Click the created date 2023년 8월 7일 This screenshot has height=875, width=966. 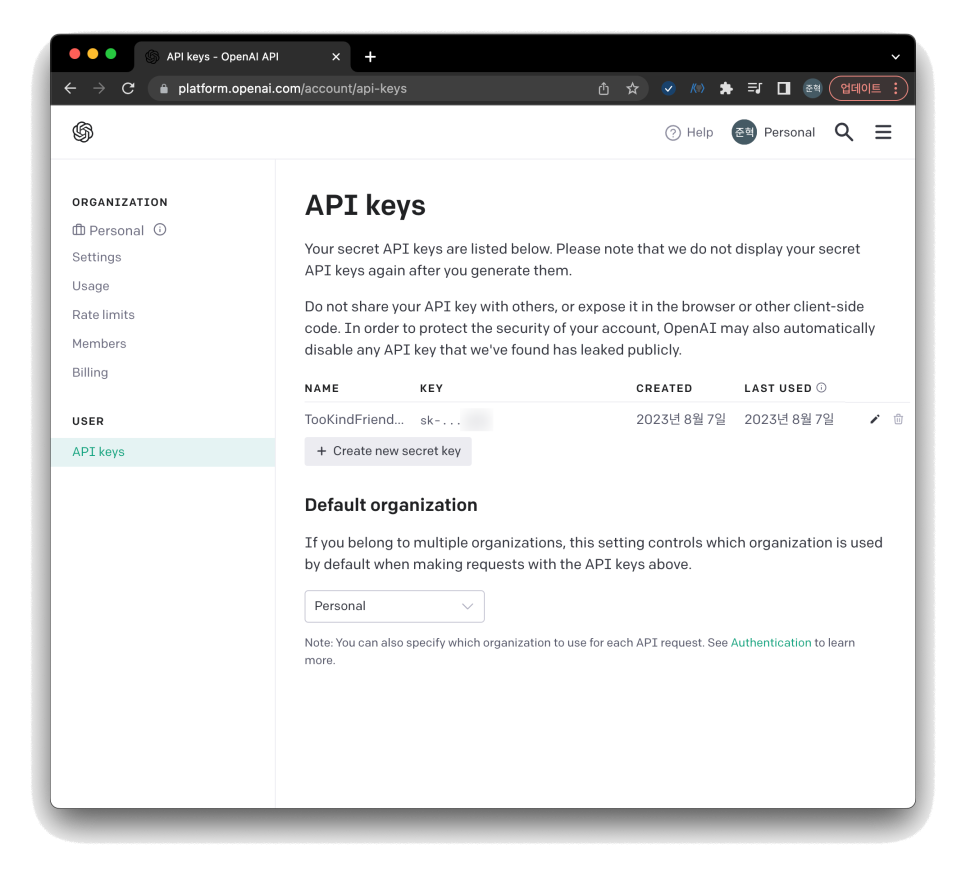[681, 420]
